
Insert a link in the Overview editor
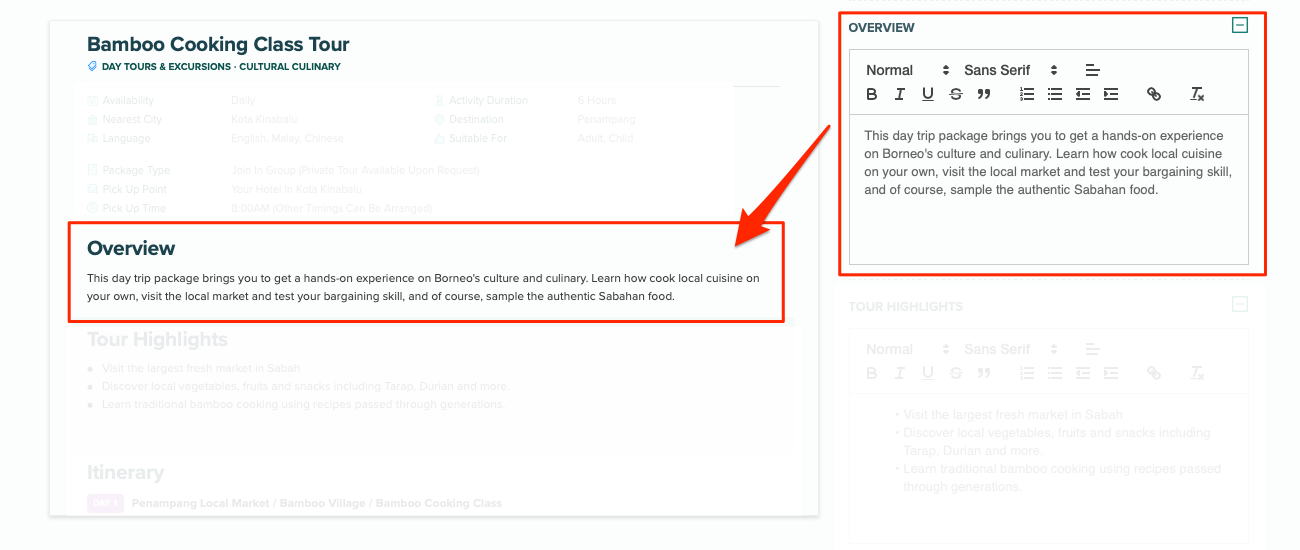click(1154, 94)
